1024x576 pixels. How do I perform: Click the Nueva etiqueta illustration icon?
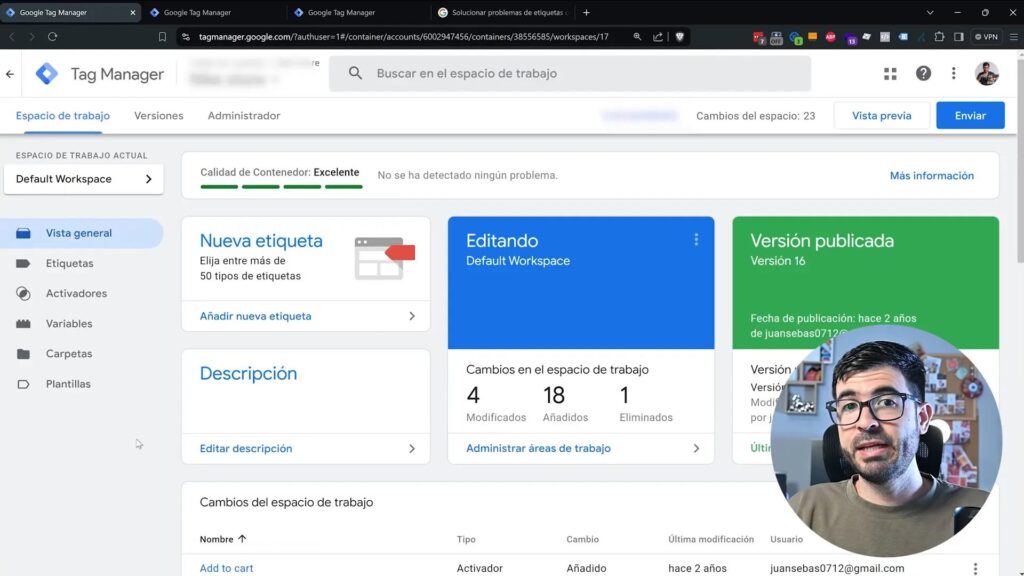385,258
